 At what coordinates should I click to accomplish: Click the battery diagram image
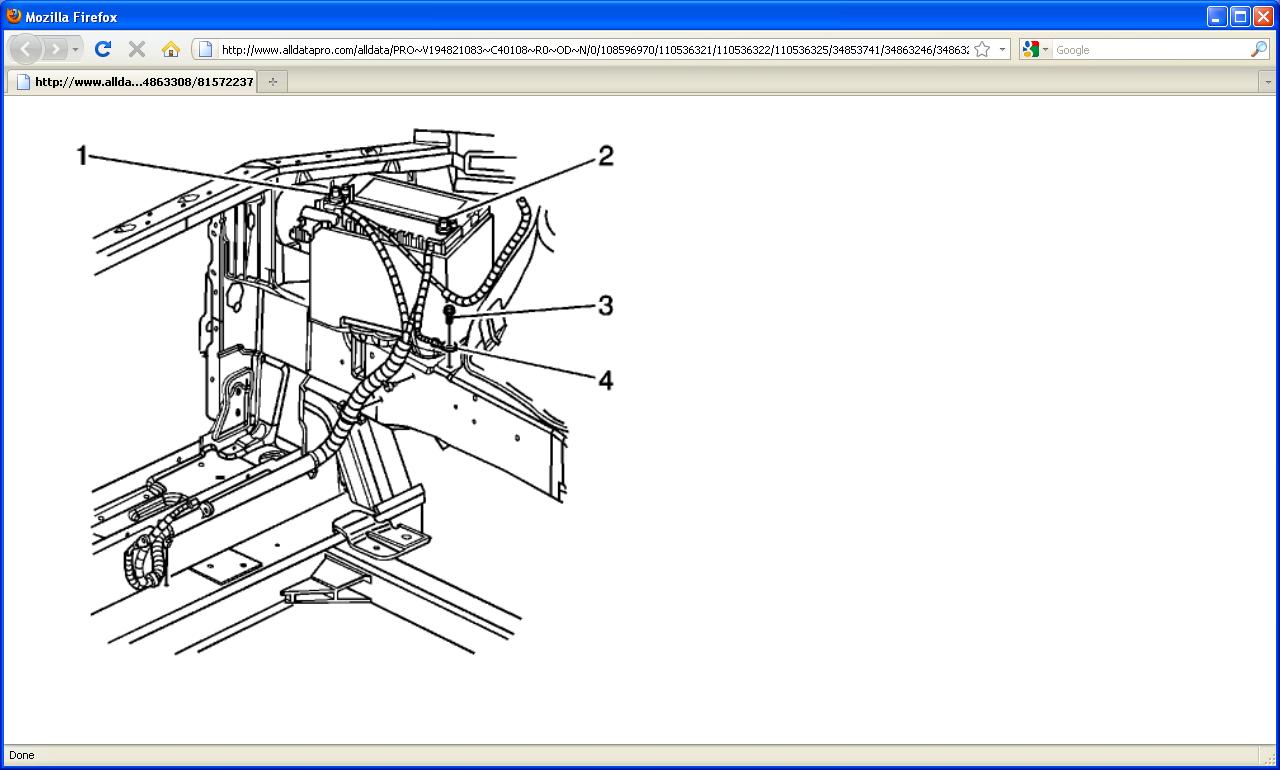[346, 391]
